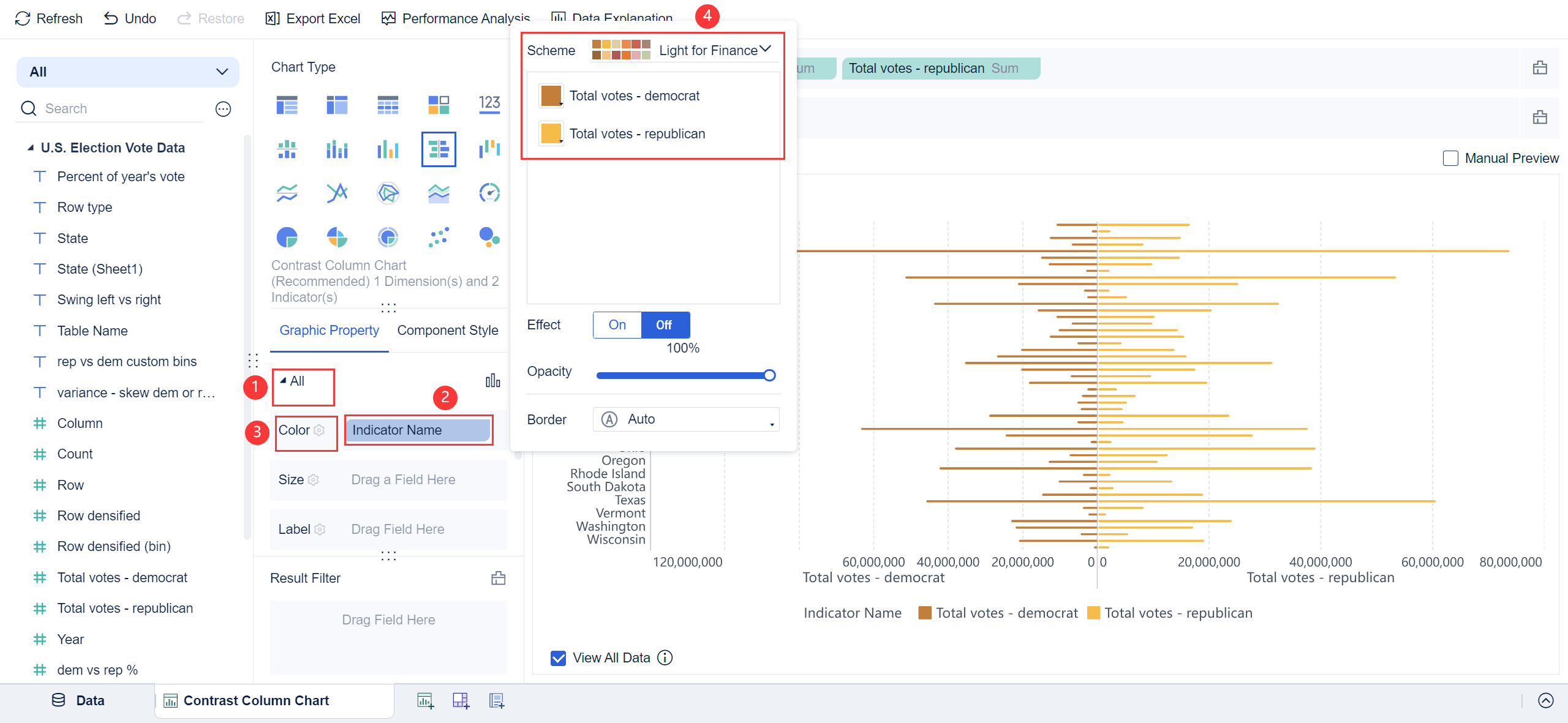
Task: Open the Border Auto dropdown
Action: click(x=686, y=419)
